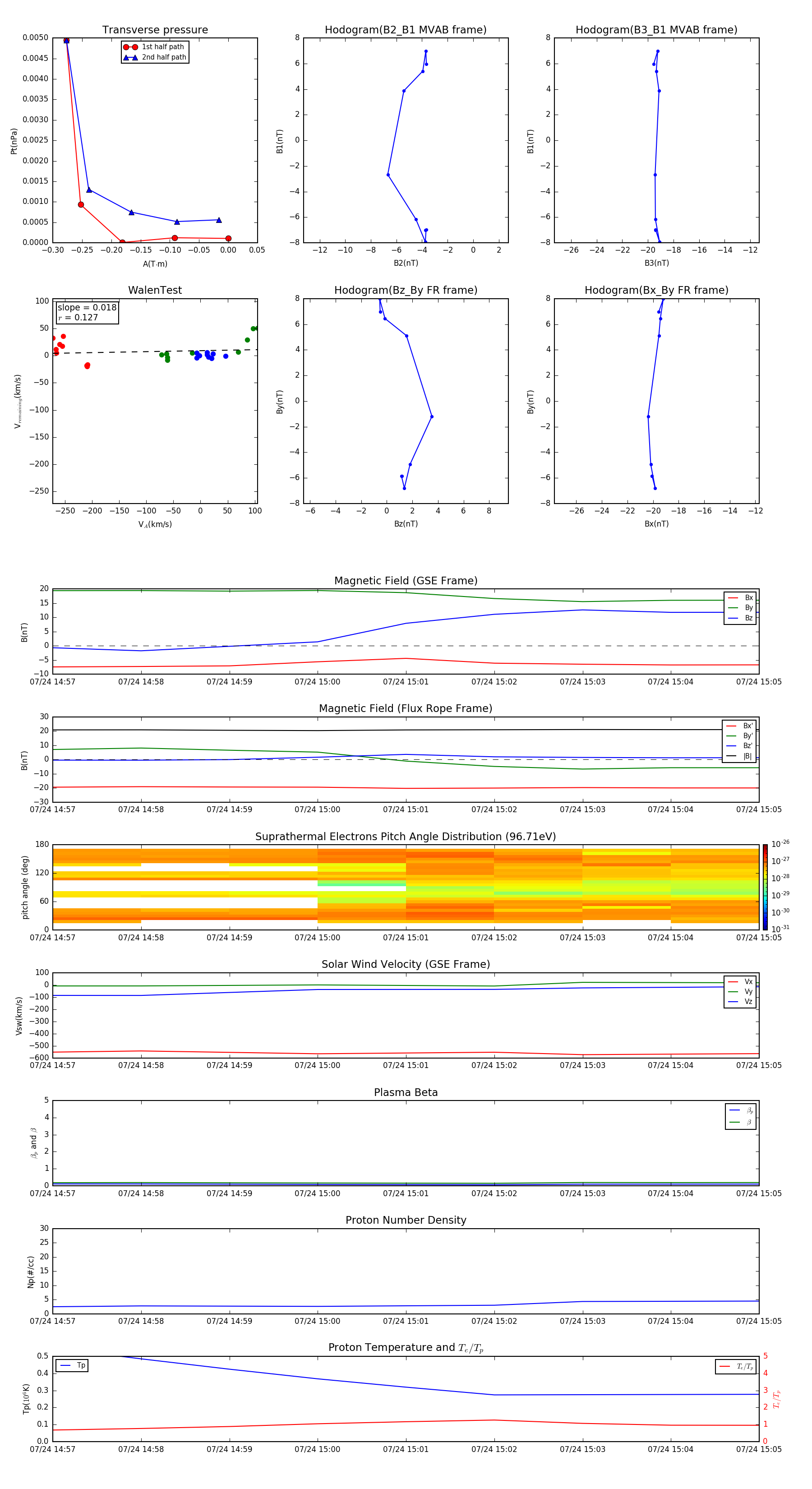This screenshot has height=1489, width=812.
Task: Click the Vy legend entry in velocity plot
Action: 740,992
